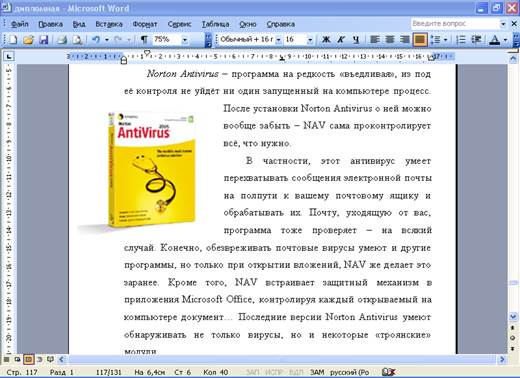Undo last action with arrow icon
Image resolution: width=520 pixels, height=378 pixels.
[96, 40]
